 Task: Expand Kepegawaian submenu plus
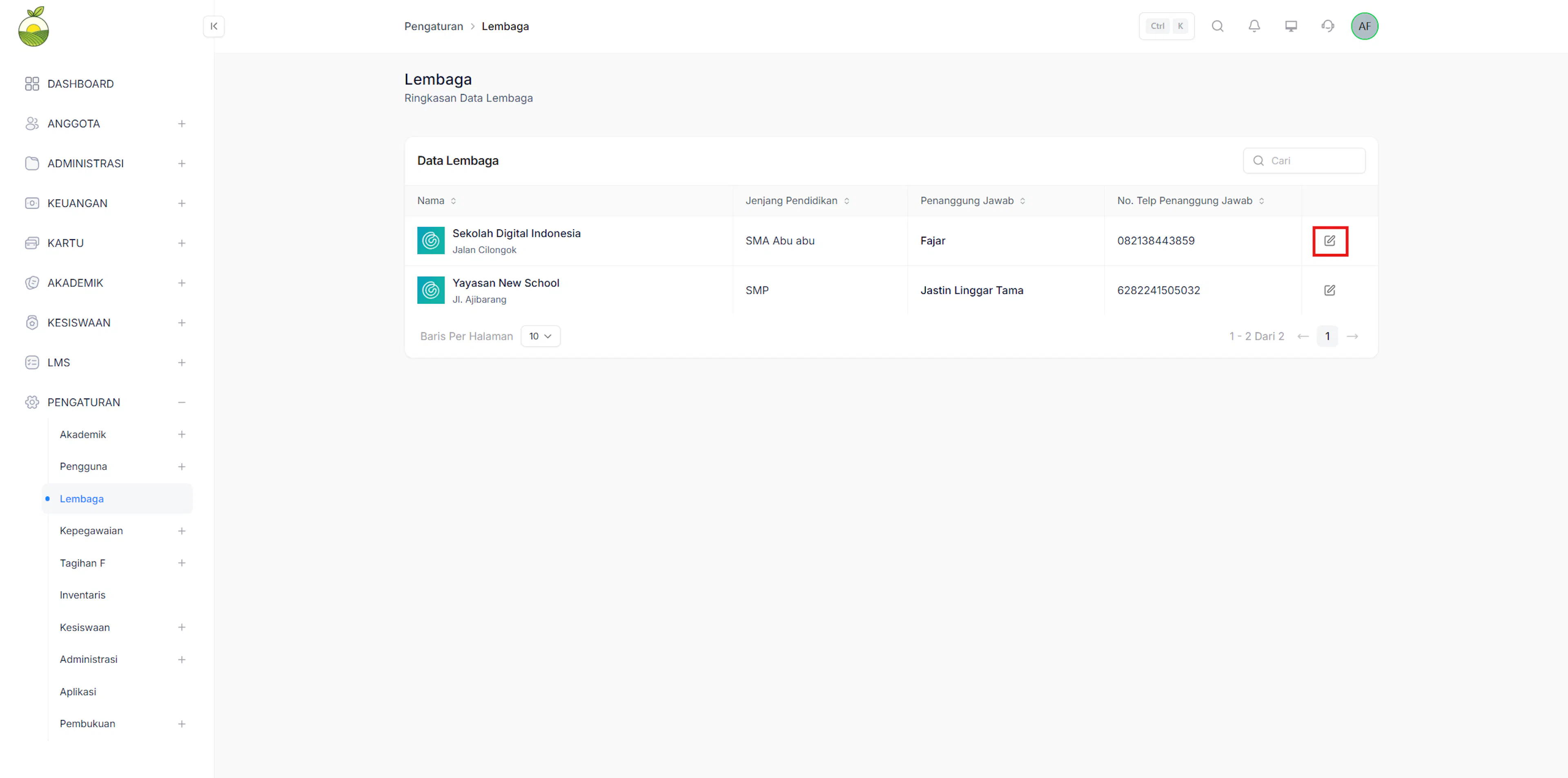(181, 531)
